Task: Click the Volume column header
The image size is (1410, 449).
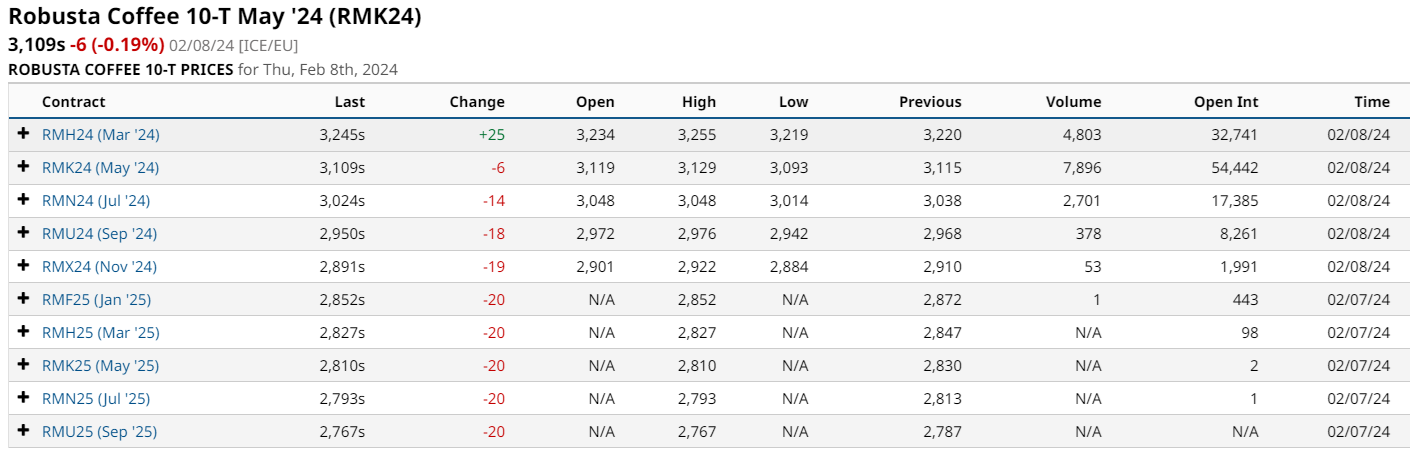Action: (x=1073, y=102)
